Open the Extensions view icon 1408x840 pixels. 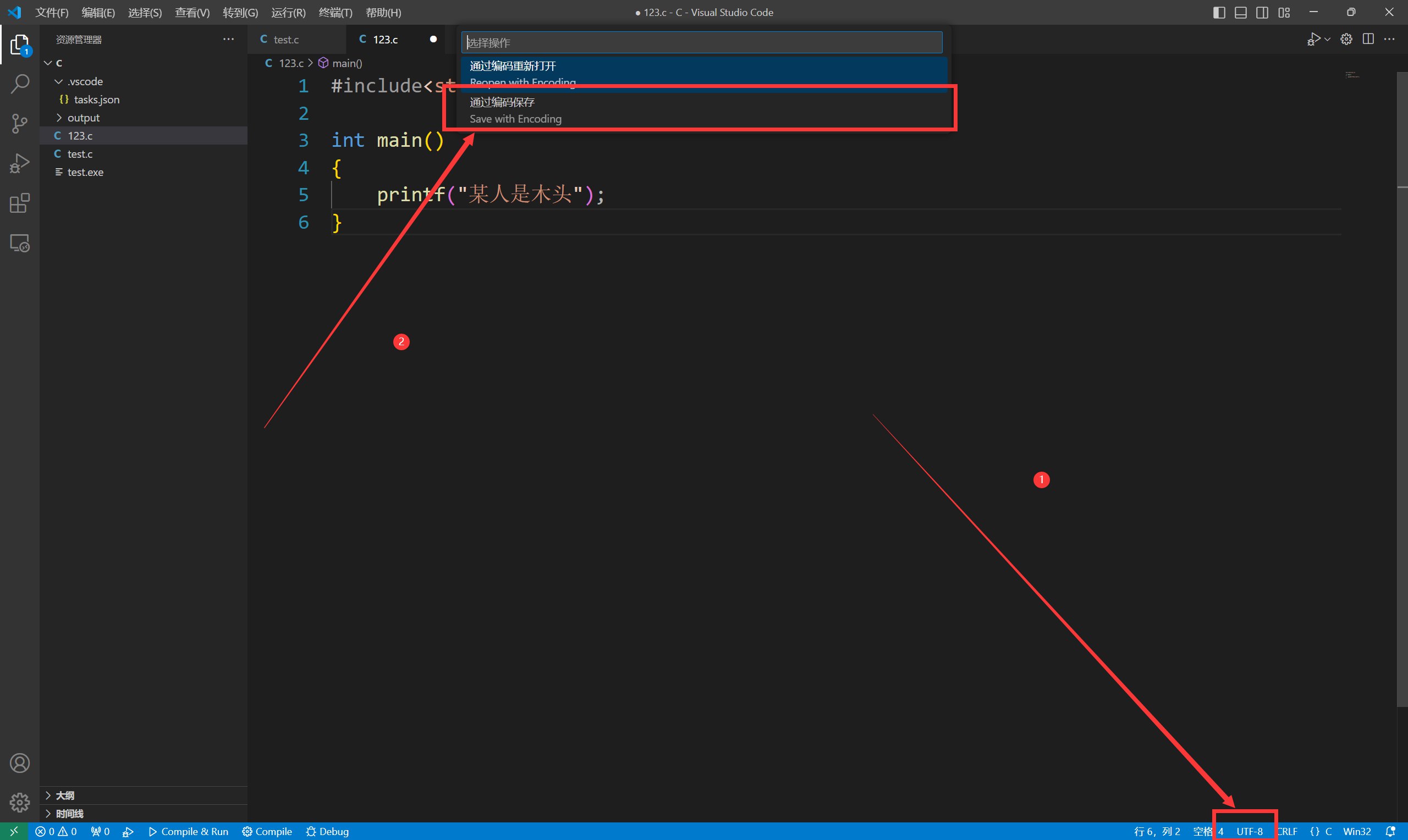tap(20, 203)
